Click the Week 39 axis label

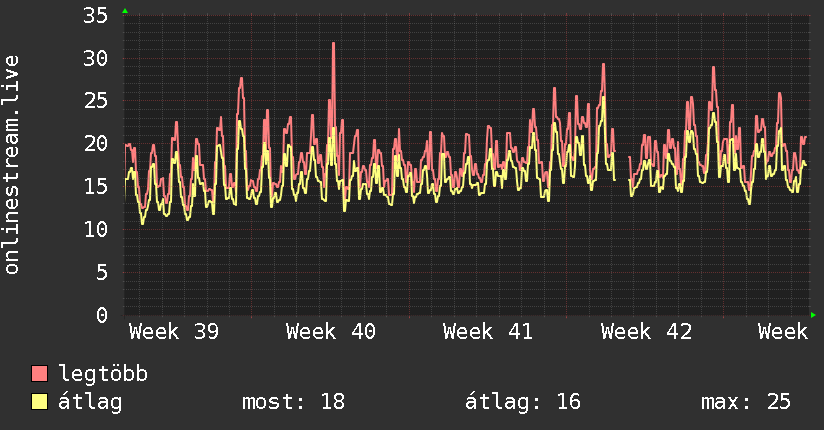pos(174,332)
